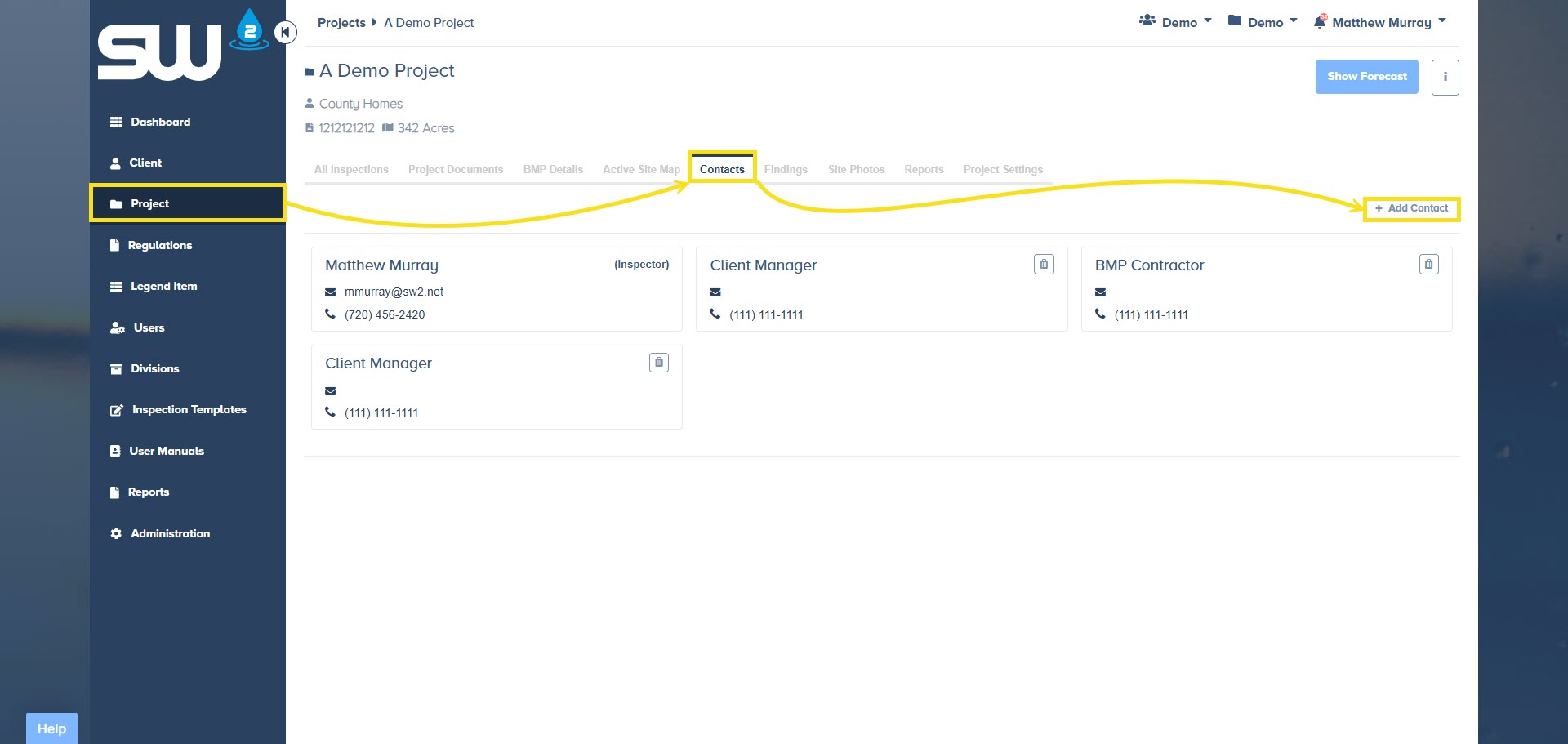Expand the Demo folder dropdown
Image resolution: width=1568 pixels, height=744 pixels.
(1263, 22)
